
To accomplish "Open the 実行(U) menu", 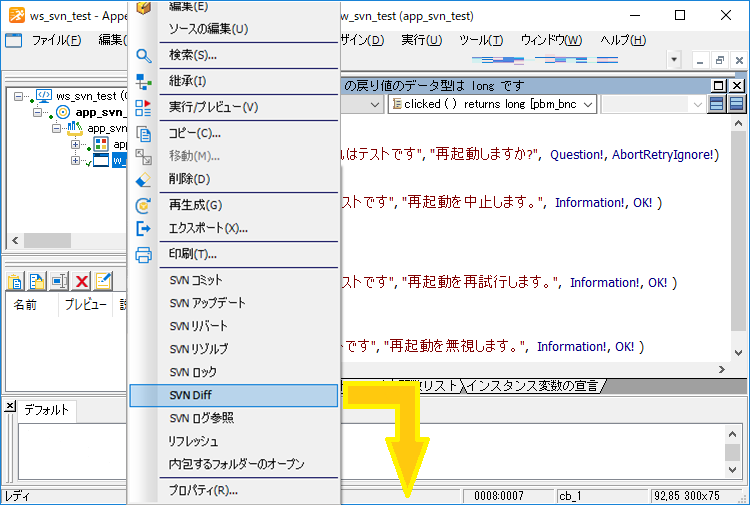I will (421, 40).
